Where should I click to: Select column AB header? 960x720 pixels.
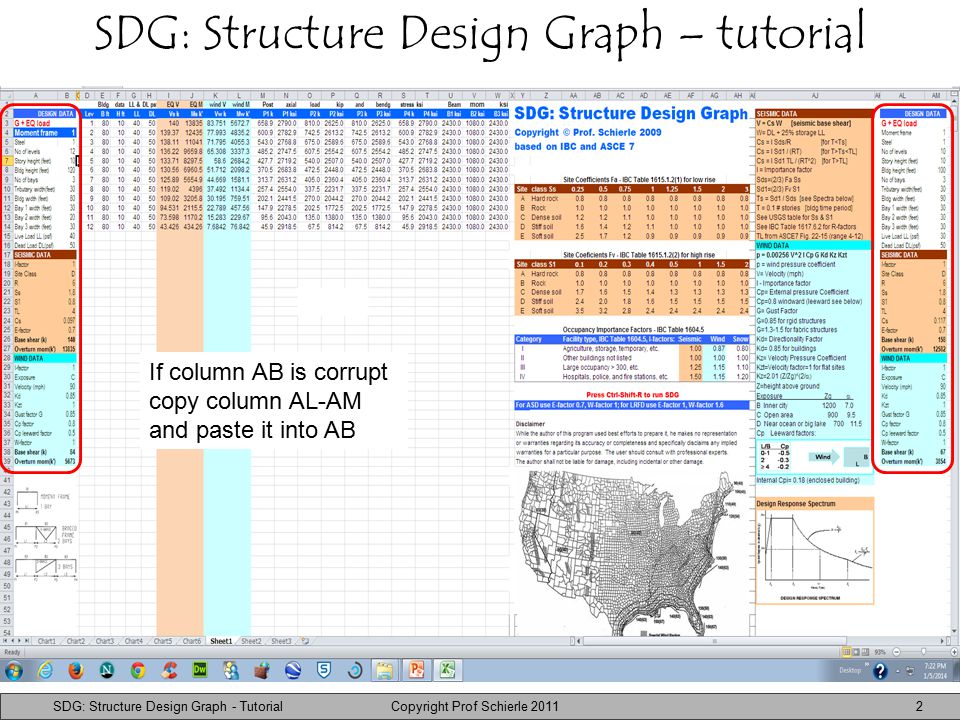(x=596, y=96)
